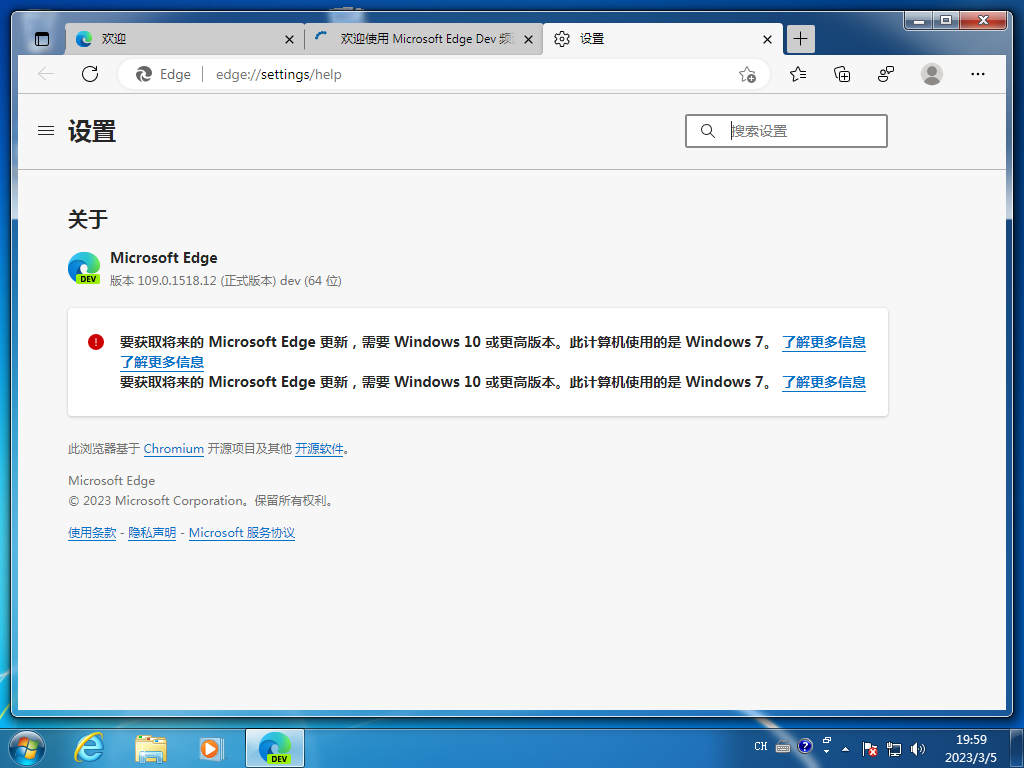Focus the 搜索设置 search field

(x=786, y=131)
